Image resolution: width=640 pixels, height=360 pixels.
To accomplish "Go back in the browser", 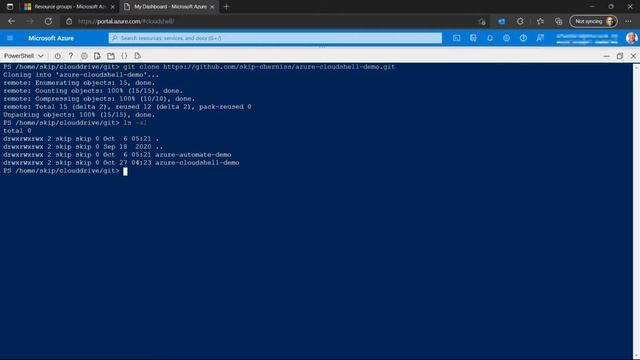I will pos(11,21).
